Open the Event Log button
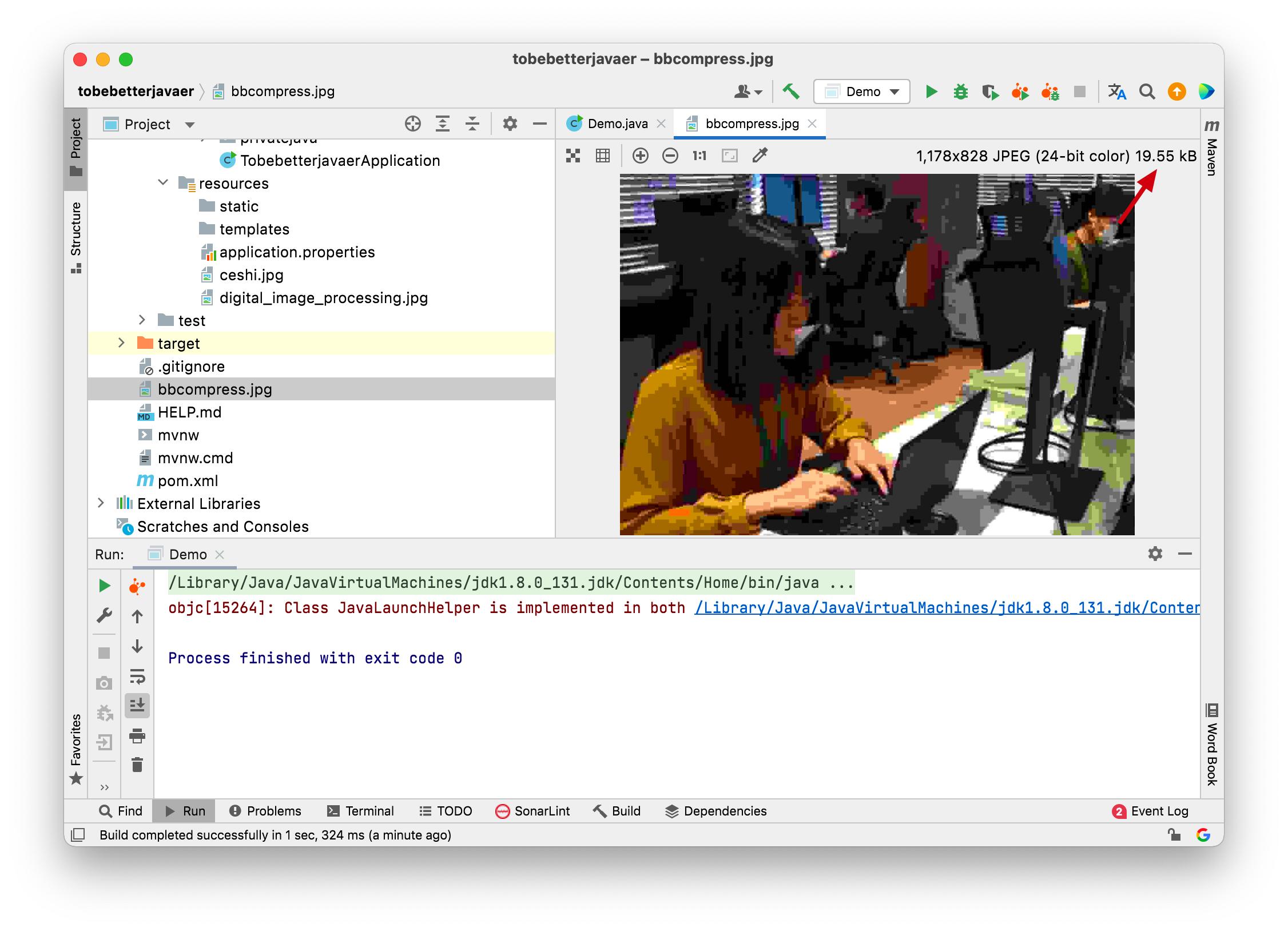The width and height of the screenshot is (1288, 931). point(1151,811)
